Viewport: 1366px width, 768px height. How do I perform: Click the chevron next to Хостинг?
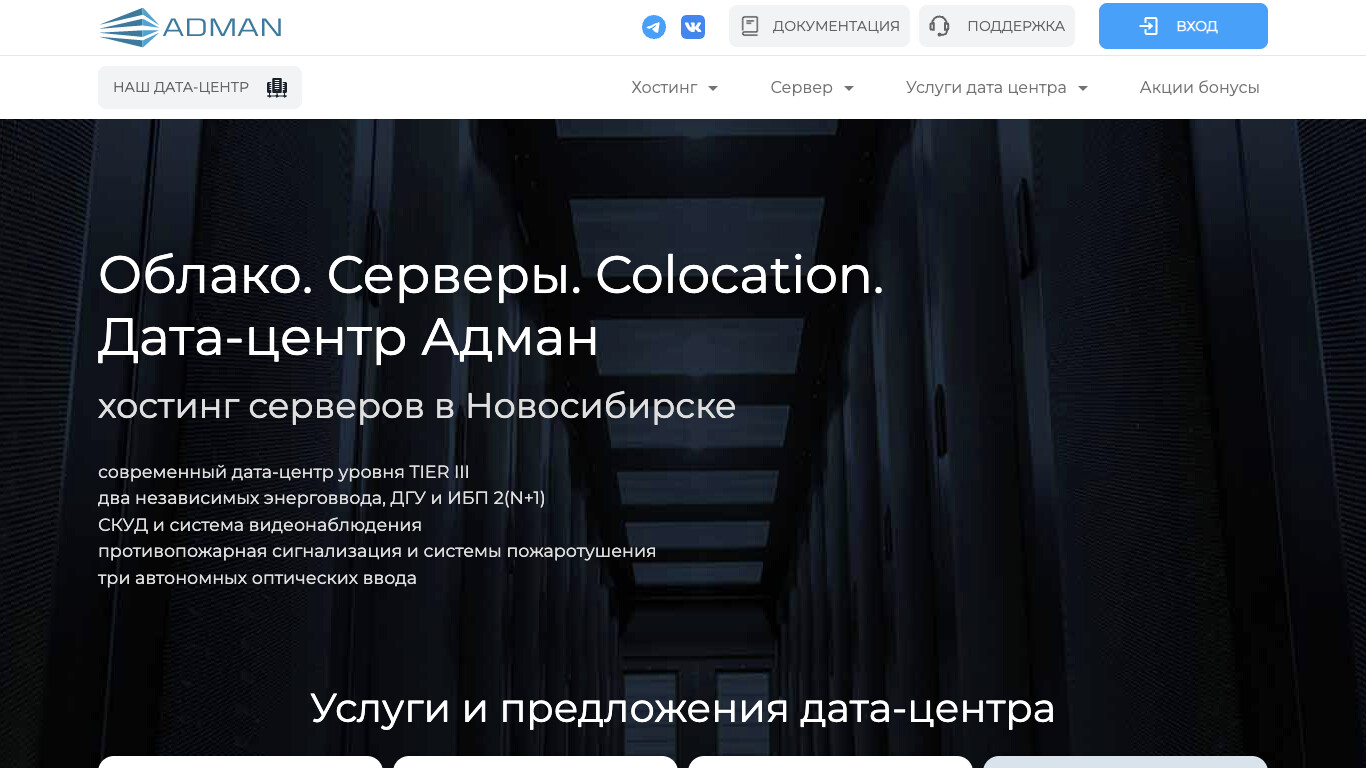pyautogui.click(x=714, y=88)
